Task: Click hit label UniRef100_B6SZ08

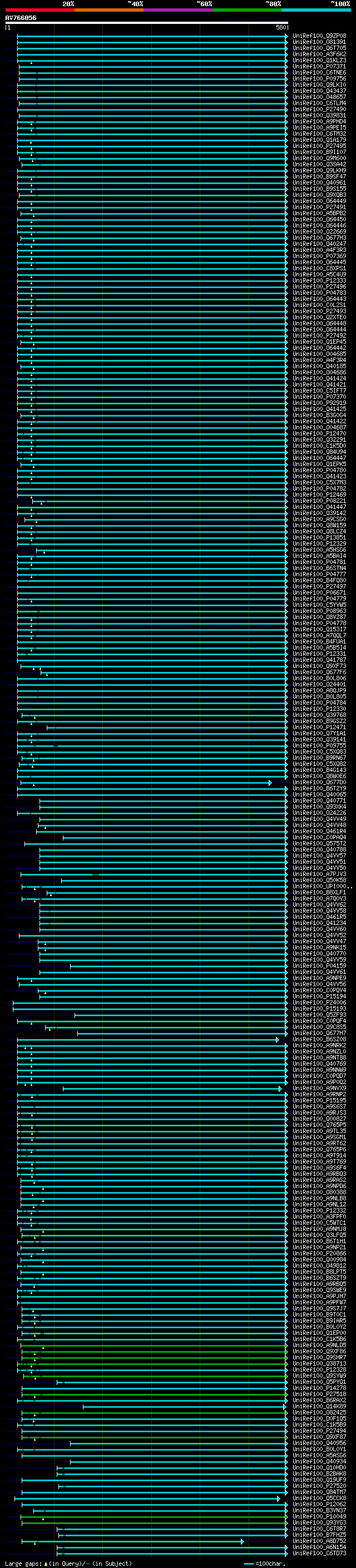Action: [x=319, y=1039]
